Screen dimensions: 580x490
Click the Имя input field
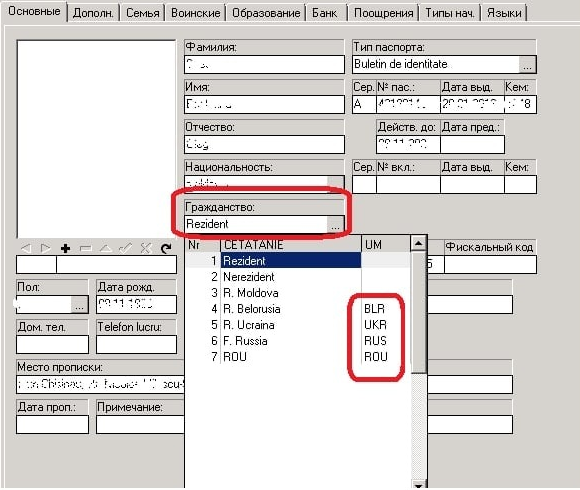tap(264, 105)
